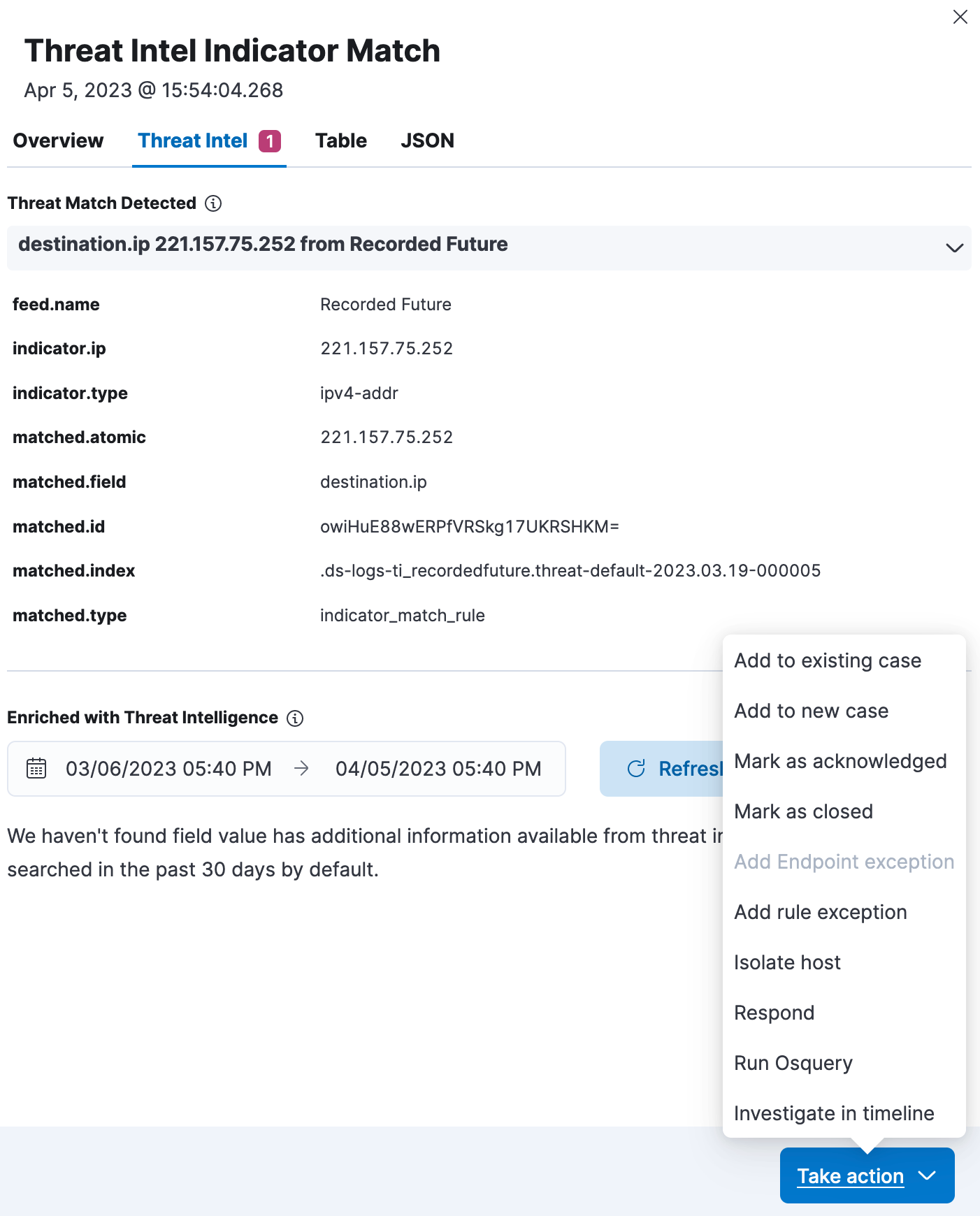Click the timestamp Apr 5, 2023 @ 15:54:04.268
The width and height of the screenshot is (980, 1216).
point(154,90)
